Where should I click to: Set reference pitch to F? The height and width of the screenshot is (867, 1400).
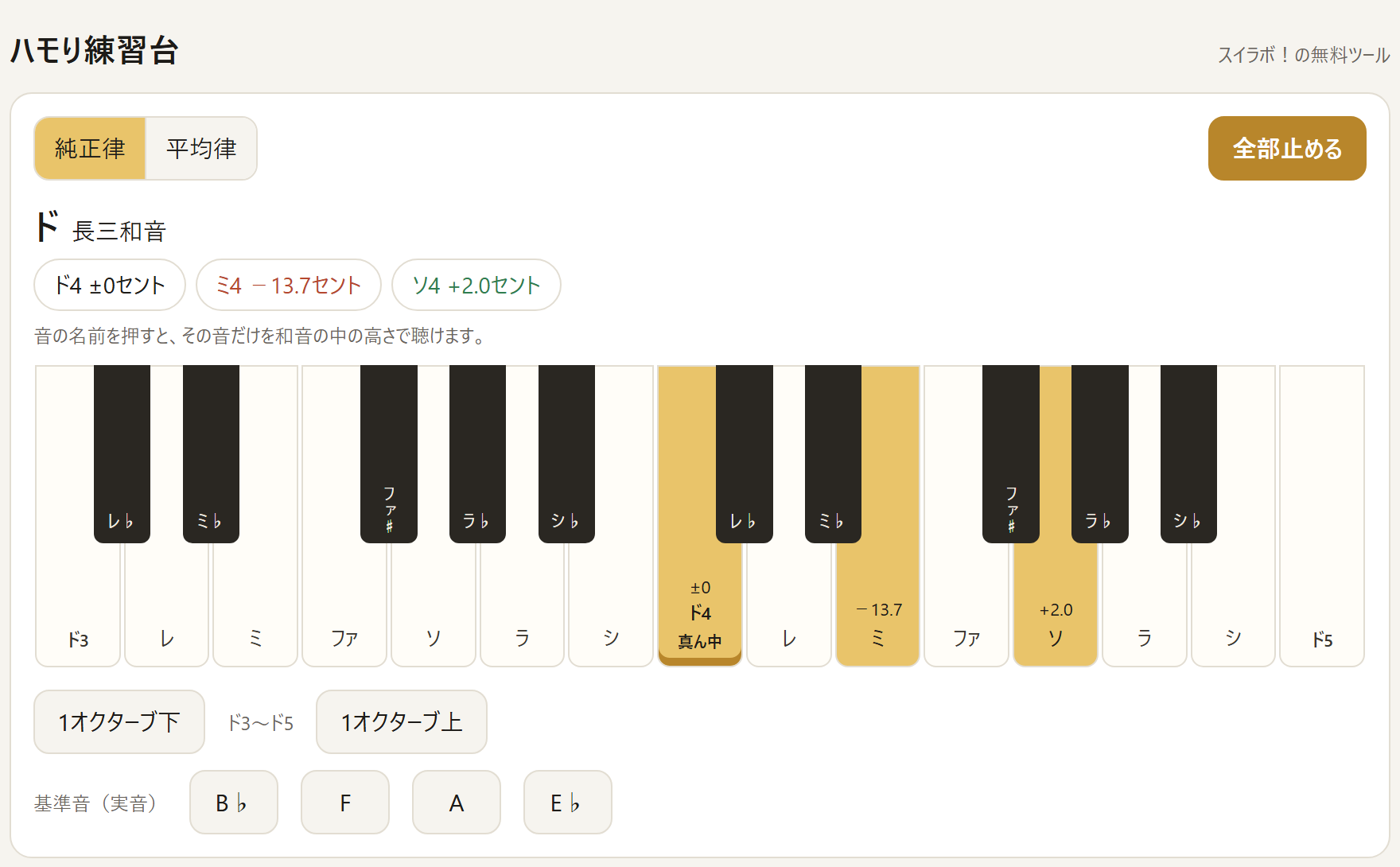tap(345, 803)
